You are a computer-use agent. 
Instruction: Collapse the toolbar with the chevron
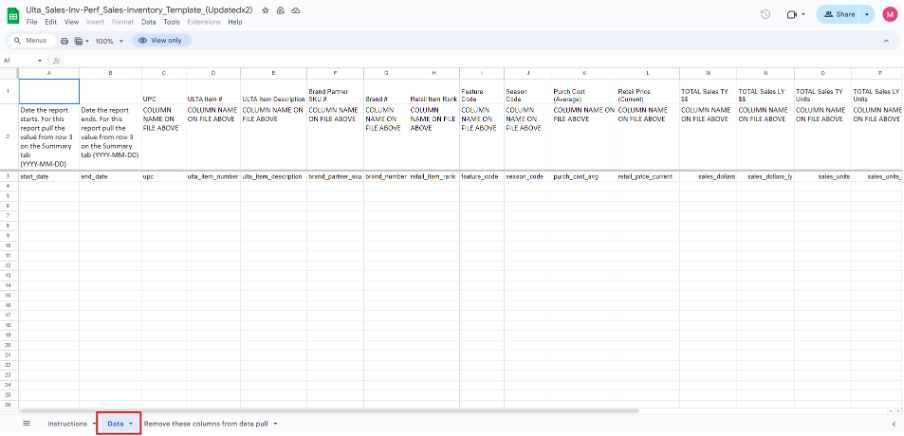point(885,41)
